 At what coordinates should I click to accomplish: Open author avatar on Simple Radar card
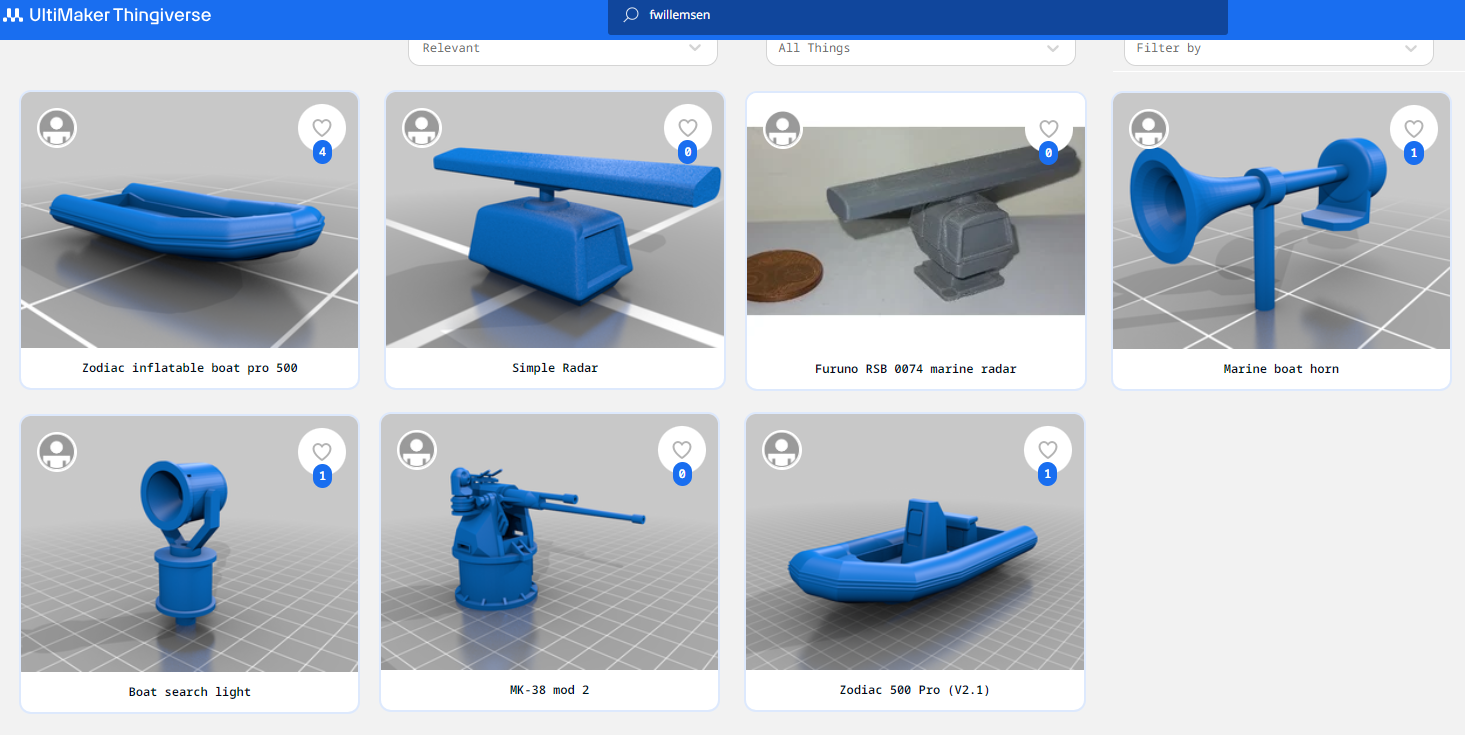pos(422,128)
